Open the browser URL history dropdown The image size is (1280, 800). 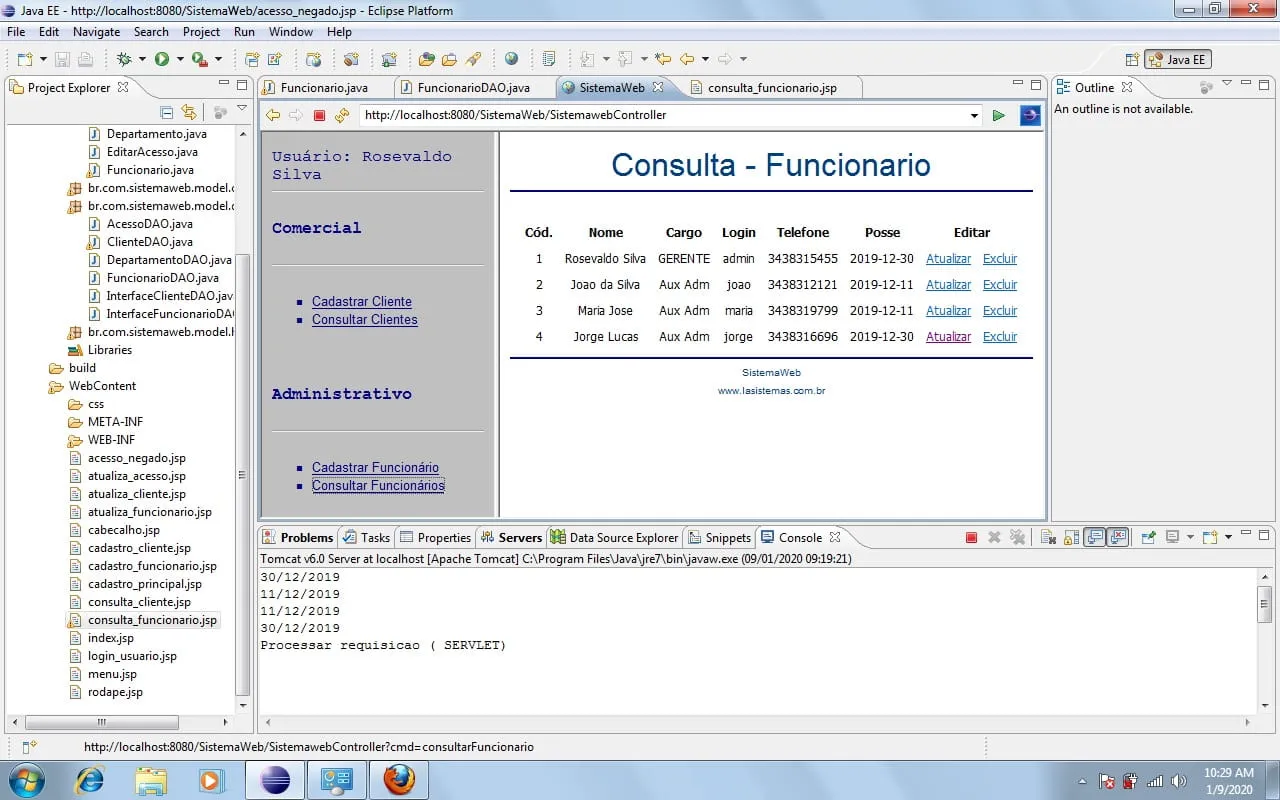(x=974, y=116)
